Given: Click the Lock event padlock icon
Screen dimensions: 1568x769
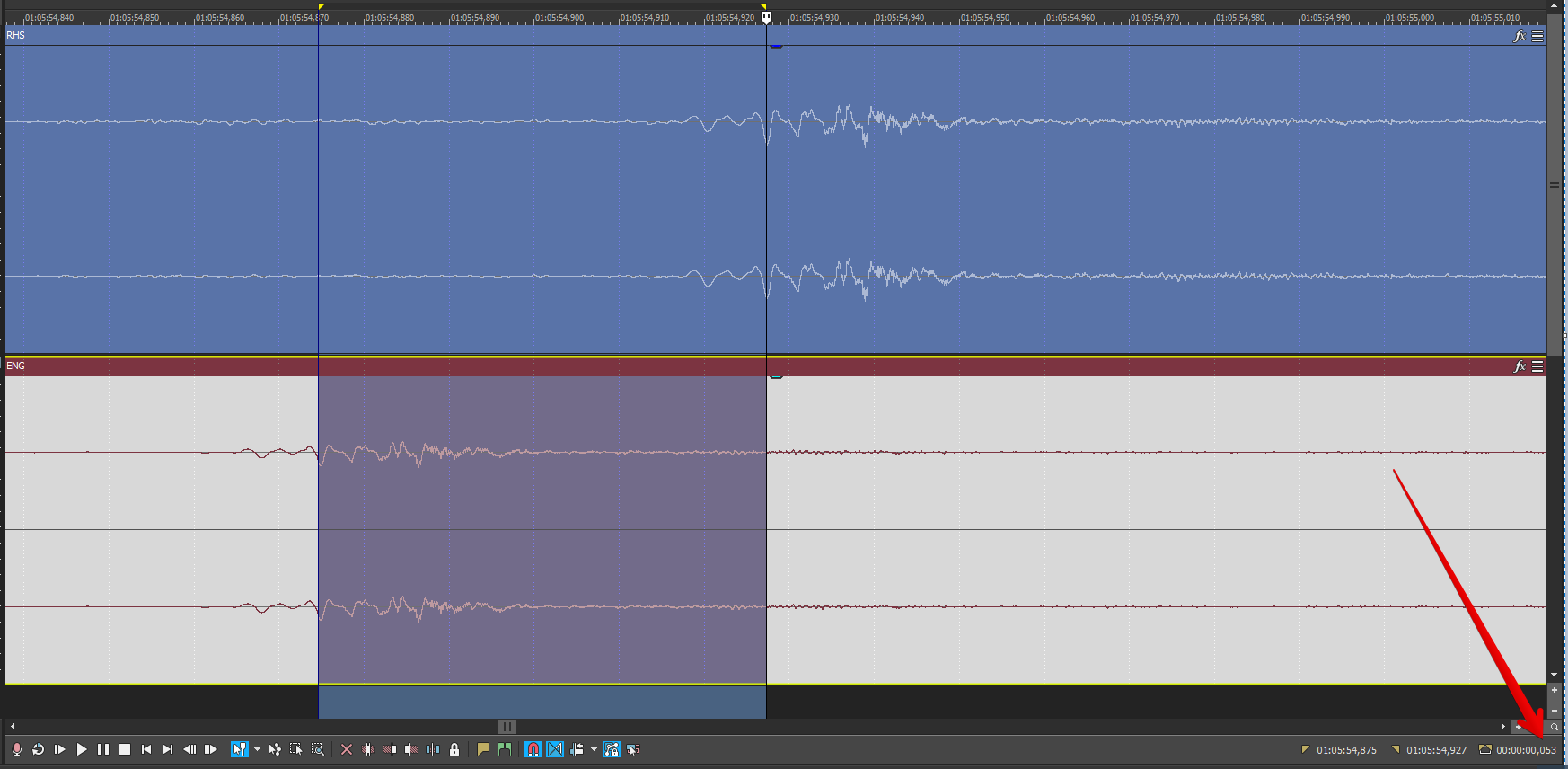Looking at the screenshot, I should coord(454,749).
